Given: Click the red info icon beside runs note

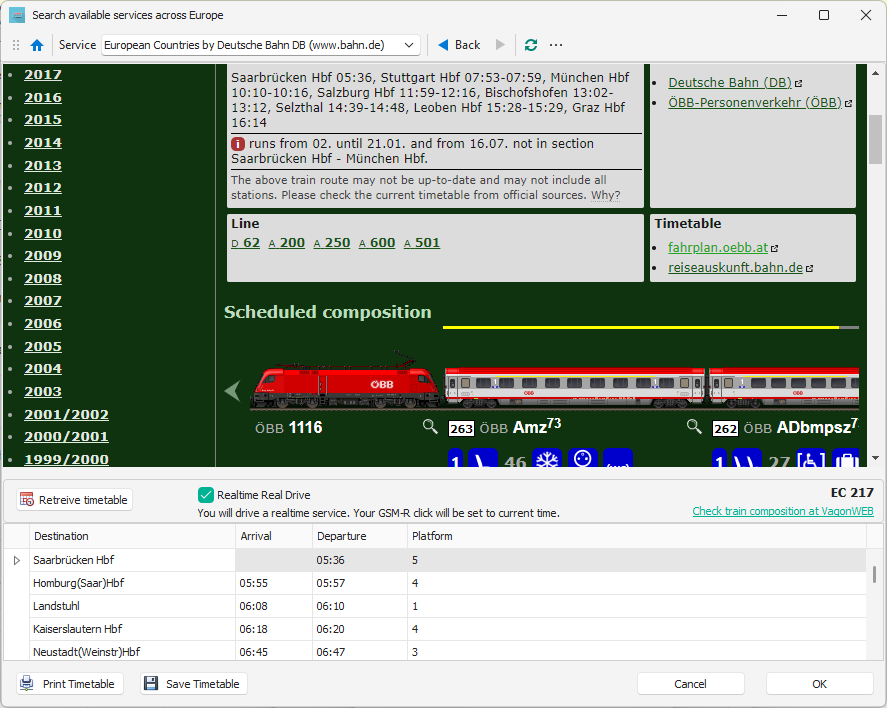Looking at the screenshot, I should tap(238, 144).
